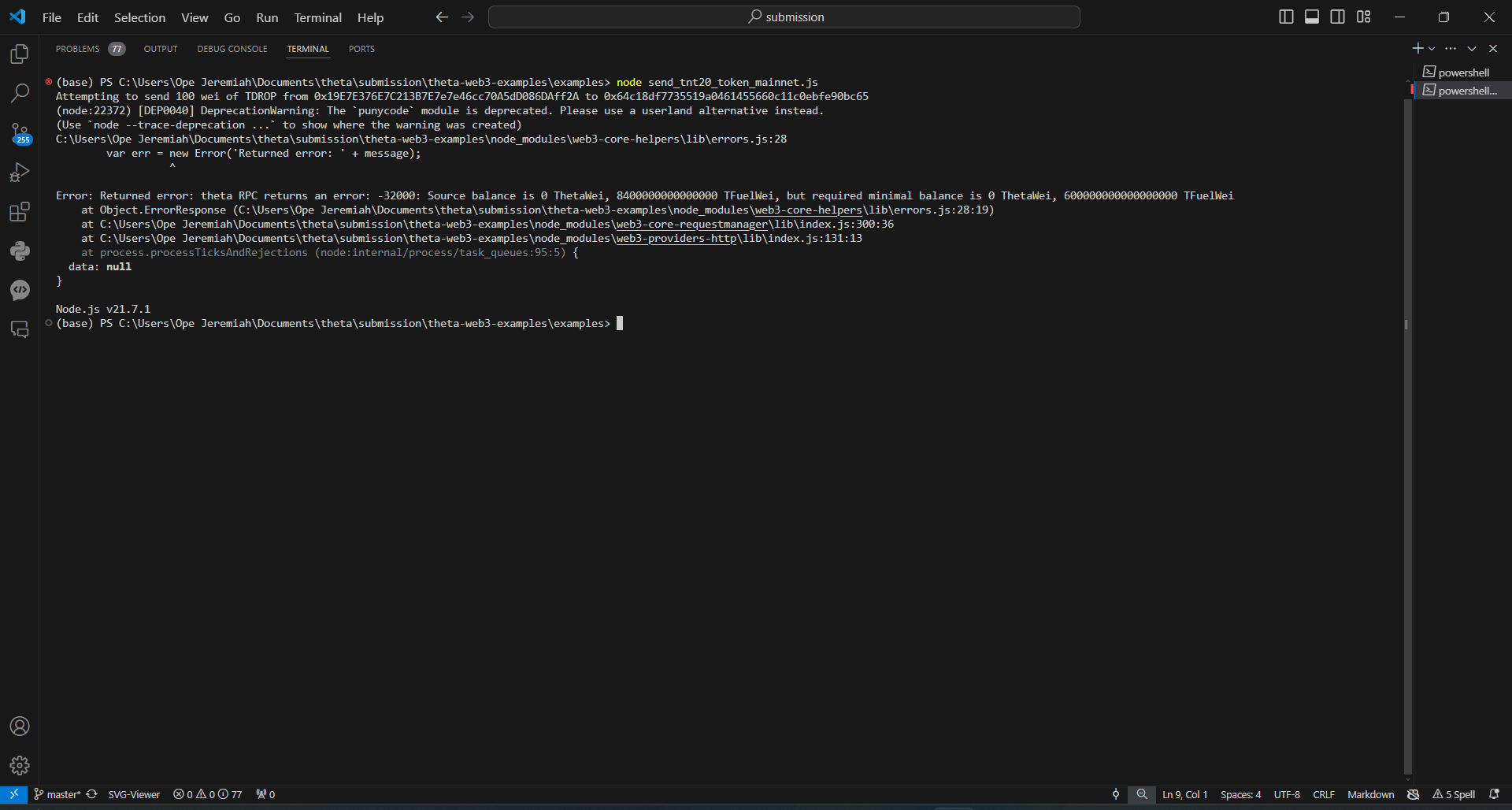Click the crossed-out status icon beside Markdown
This screenshot has height=810, width=1512.
pos(1414,794)
